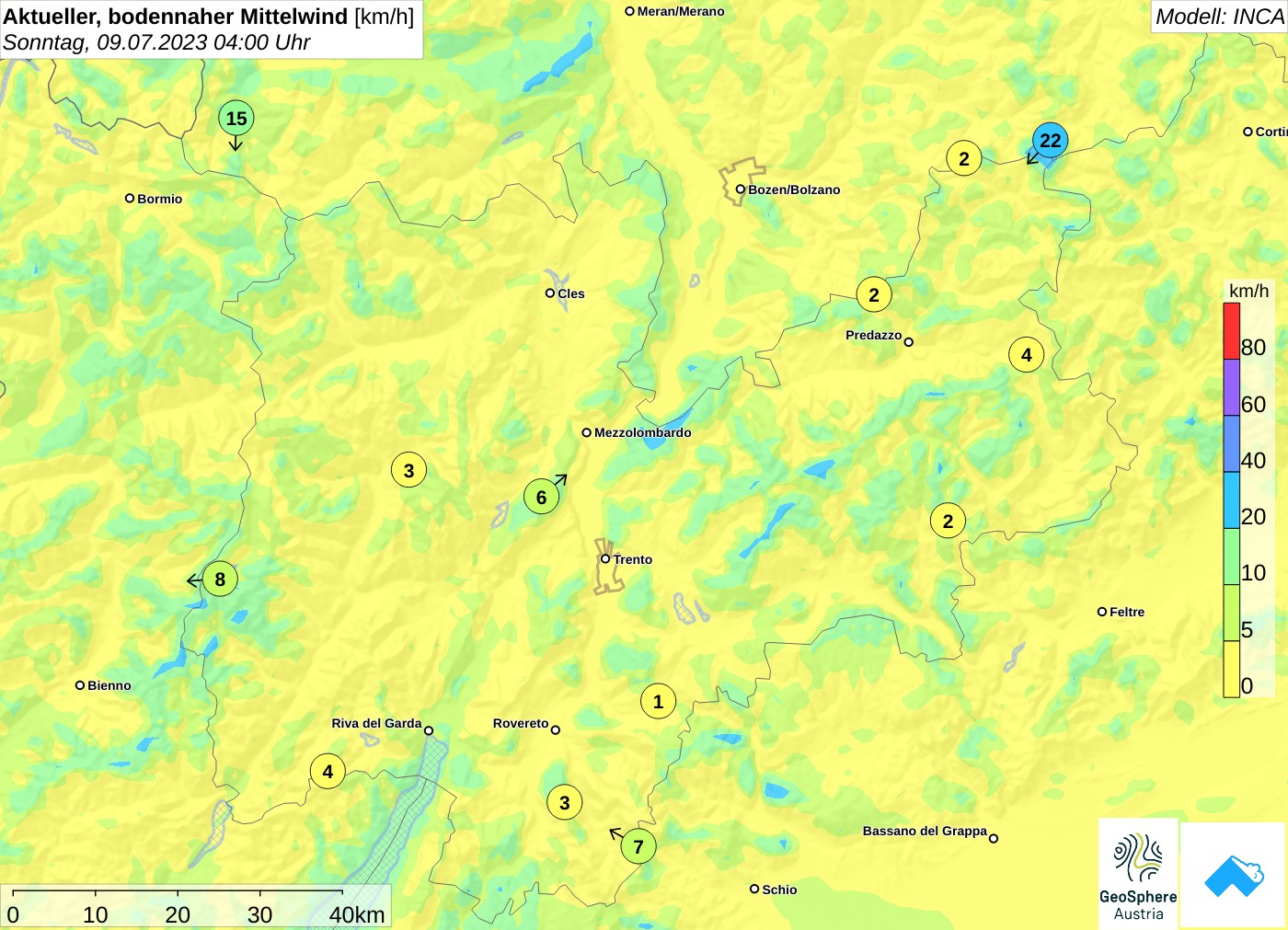Screen dimensions: 1288x930
Task: Open the GeoSphere Austria logo
Action: (x=1138, y=874)
